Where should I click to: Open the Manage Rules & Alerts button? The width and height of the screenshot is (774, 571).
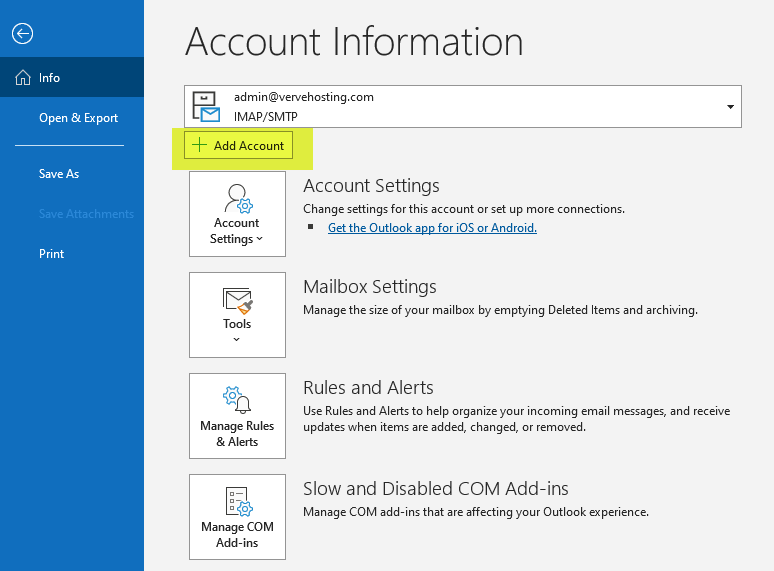coord(237,416)
